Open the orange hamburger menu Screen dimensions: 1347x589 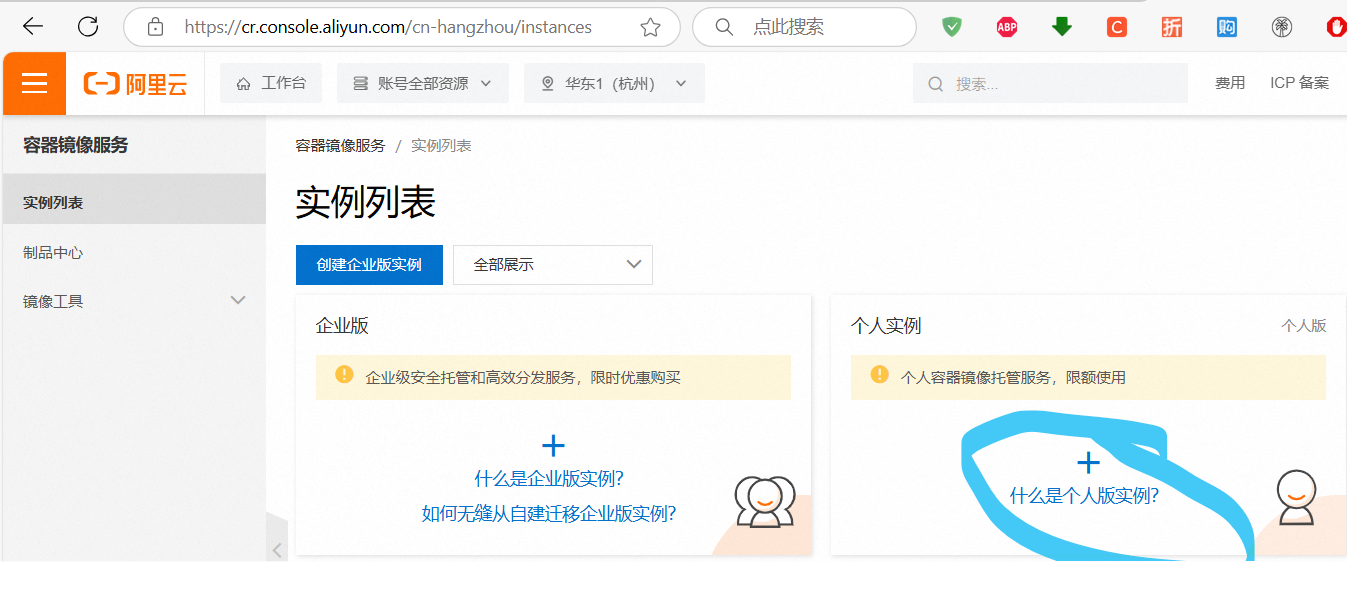(35, 83)
